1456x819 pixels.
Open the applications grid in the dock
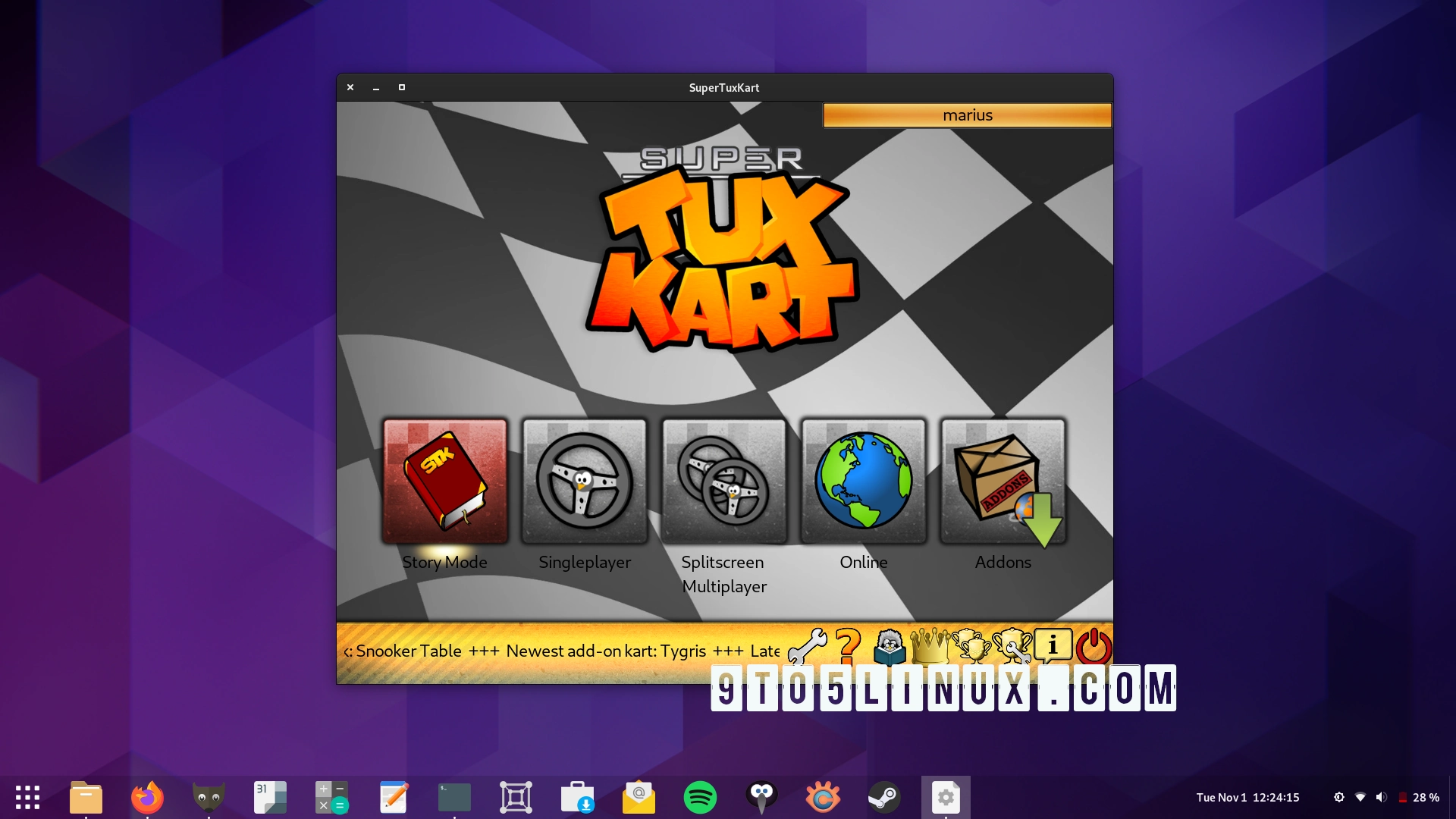pos(28,797)
